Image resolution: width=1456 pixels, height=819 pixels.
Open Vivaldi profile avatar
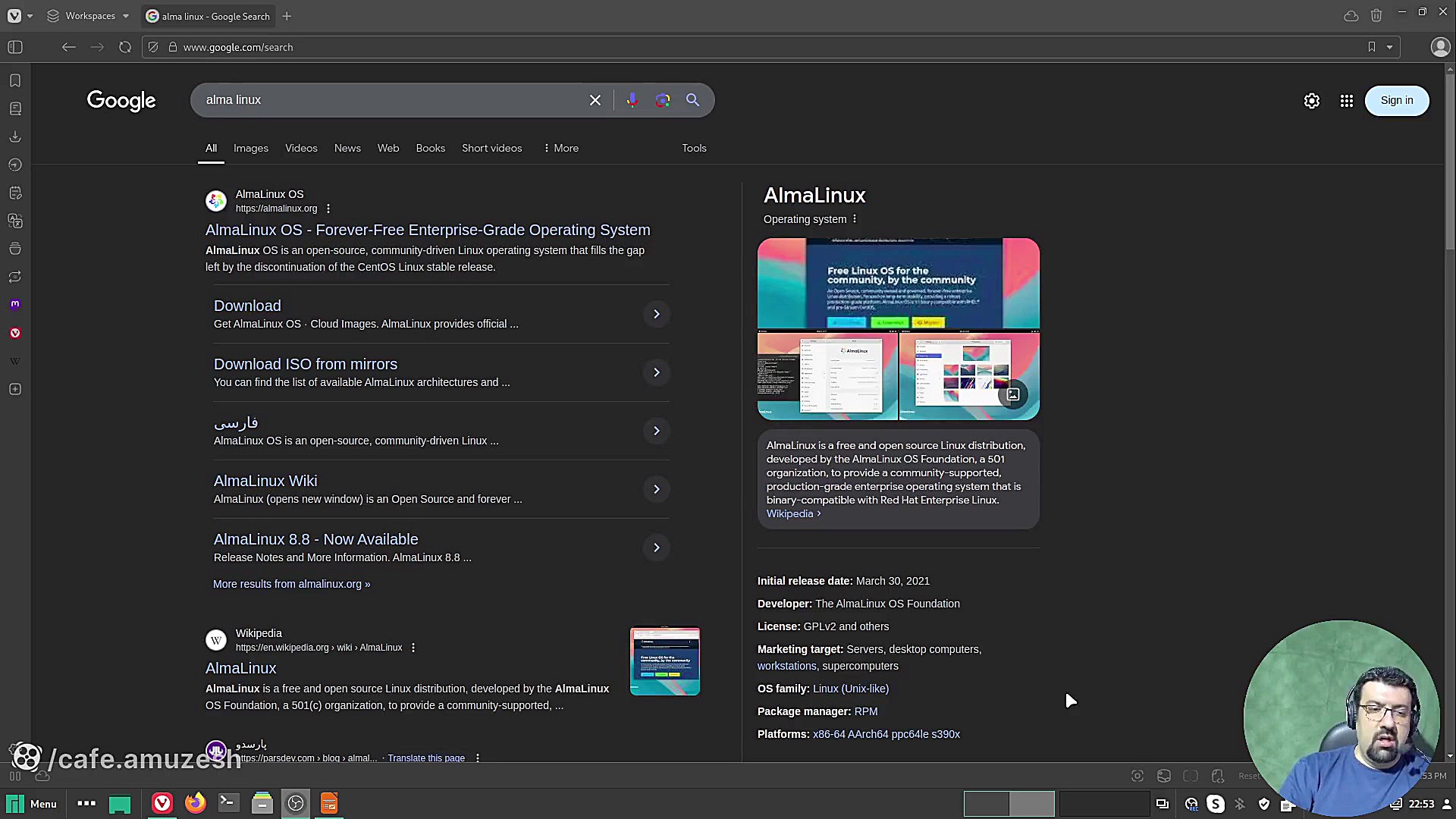[x=1440, y=47]
